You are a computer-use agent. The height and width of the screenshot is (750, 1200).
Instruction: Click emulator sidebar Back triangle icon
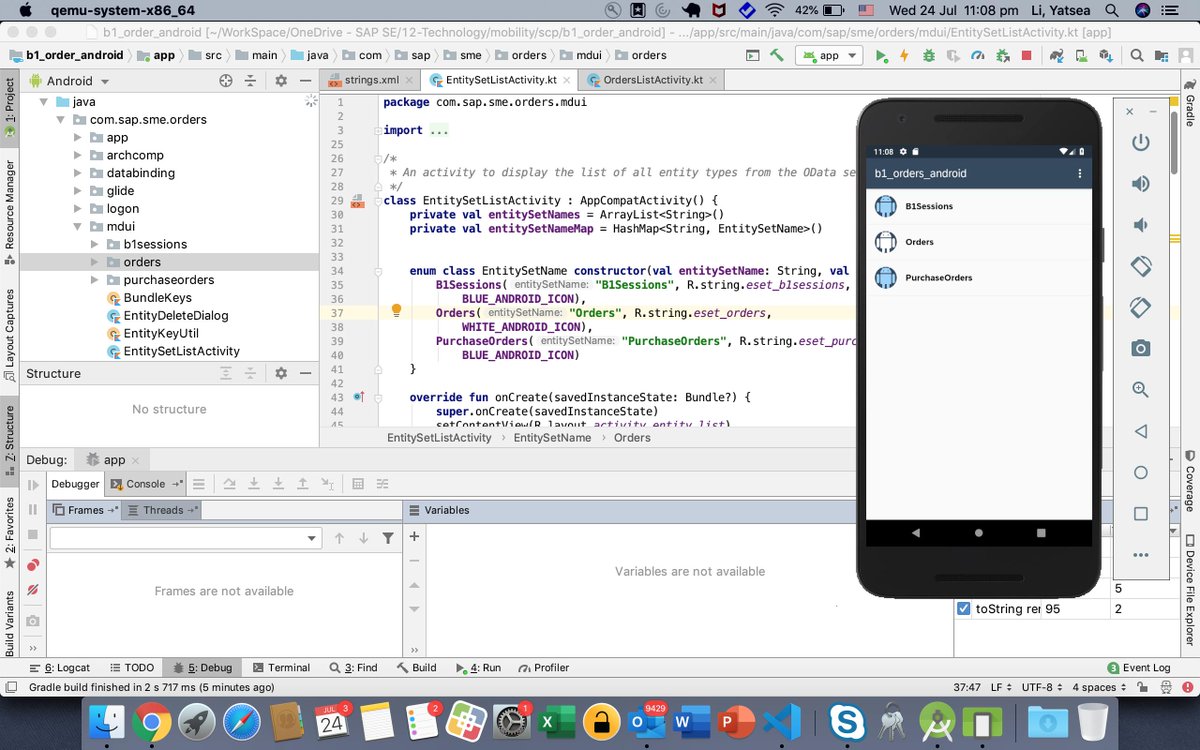pos(1141,432)
